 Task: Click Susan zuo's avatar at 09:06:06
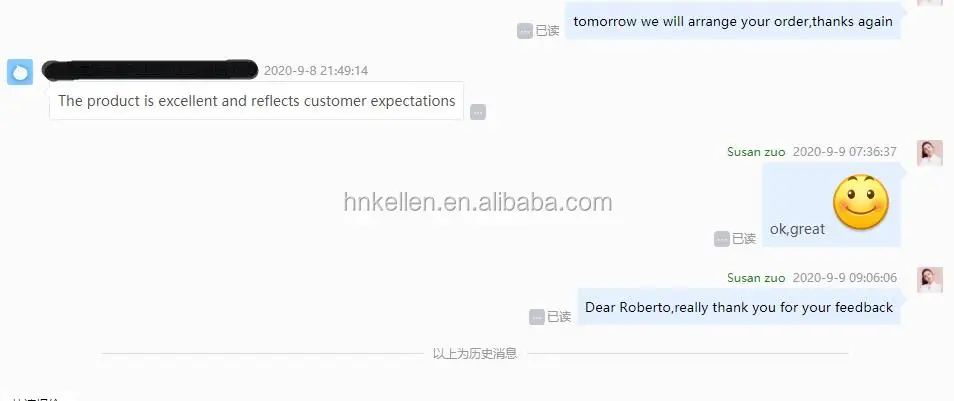tap(930, 279)
